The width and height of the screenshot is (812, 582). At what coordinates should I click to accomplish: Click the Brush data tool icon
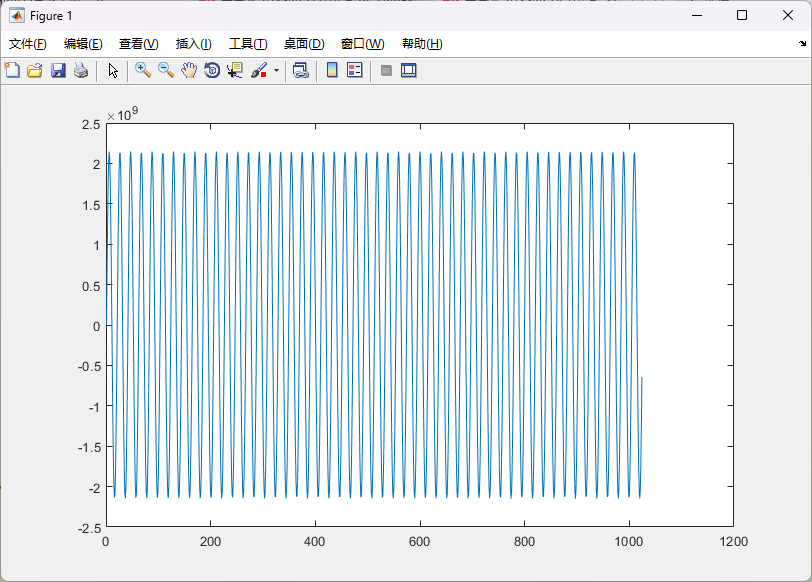point(258,70)
